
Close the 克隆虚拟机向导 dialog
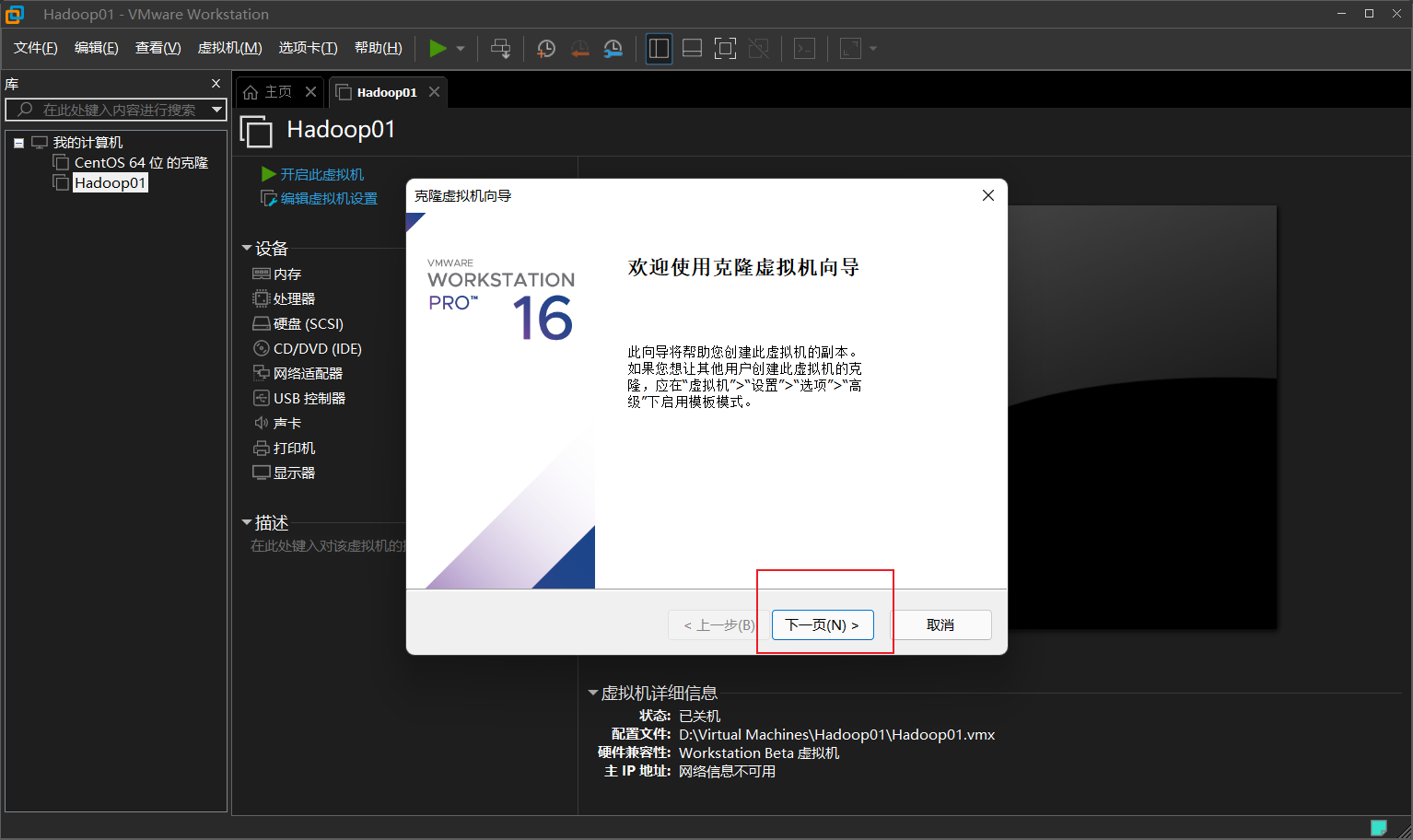988,195
